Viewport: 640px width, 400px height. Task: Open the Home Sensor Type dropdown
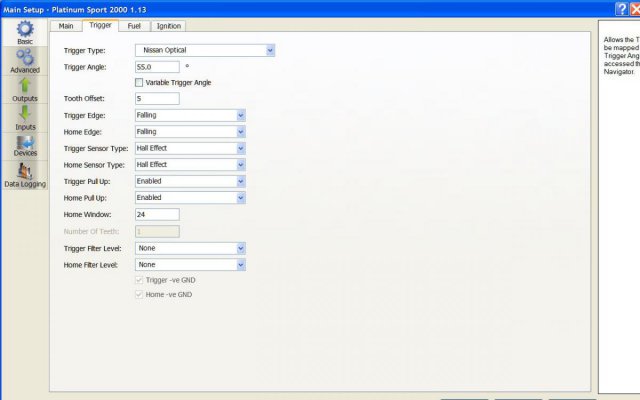[x=241, y=165]
